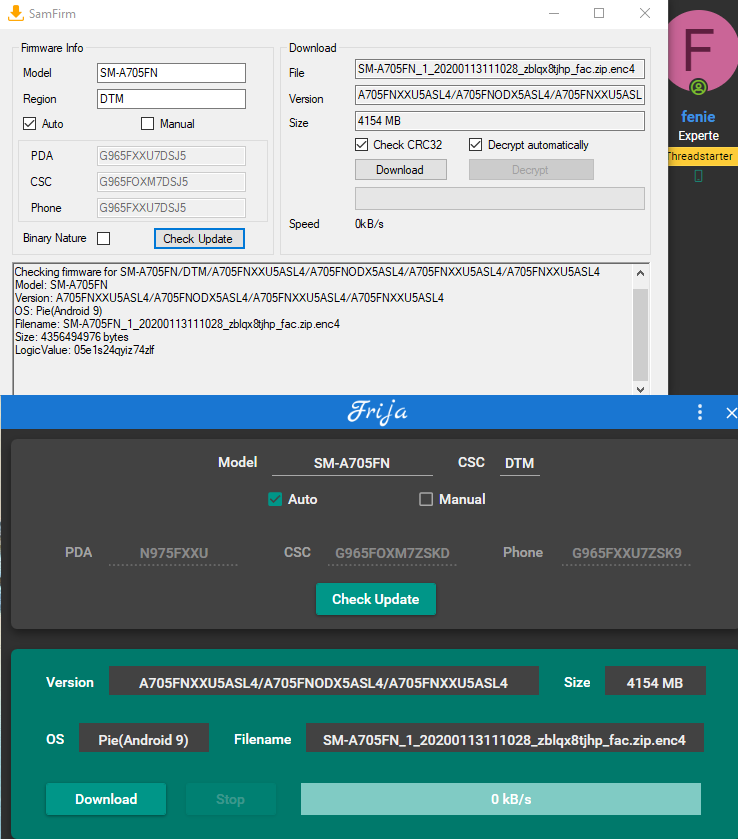Click SamFirm Download button
This screenshot has width=738, height=839.
click(x=401, y=170)
